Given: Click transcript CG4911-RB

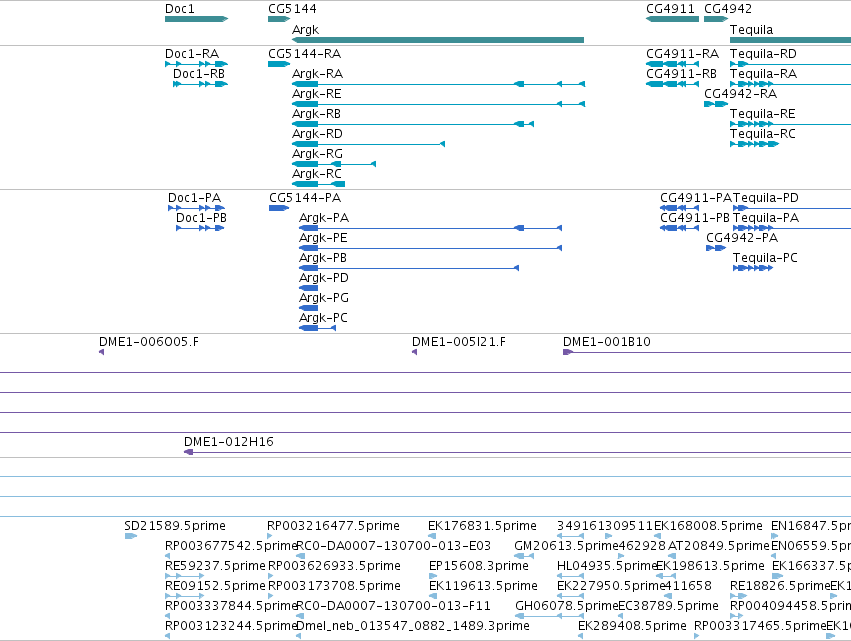Looking at the screenshot, I should tap(681, 74).
